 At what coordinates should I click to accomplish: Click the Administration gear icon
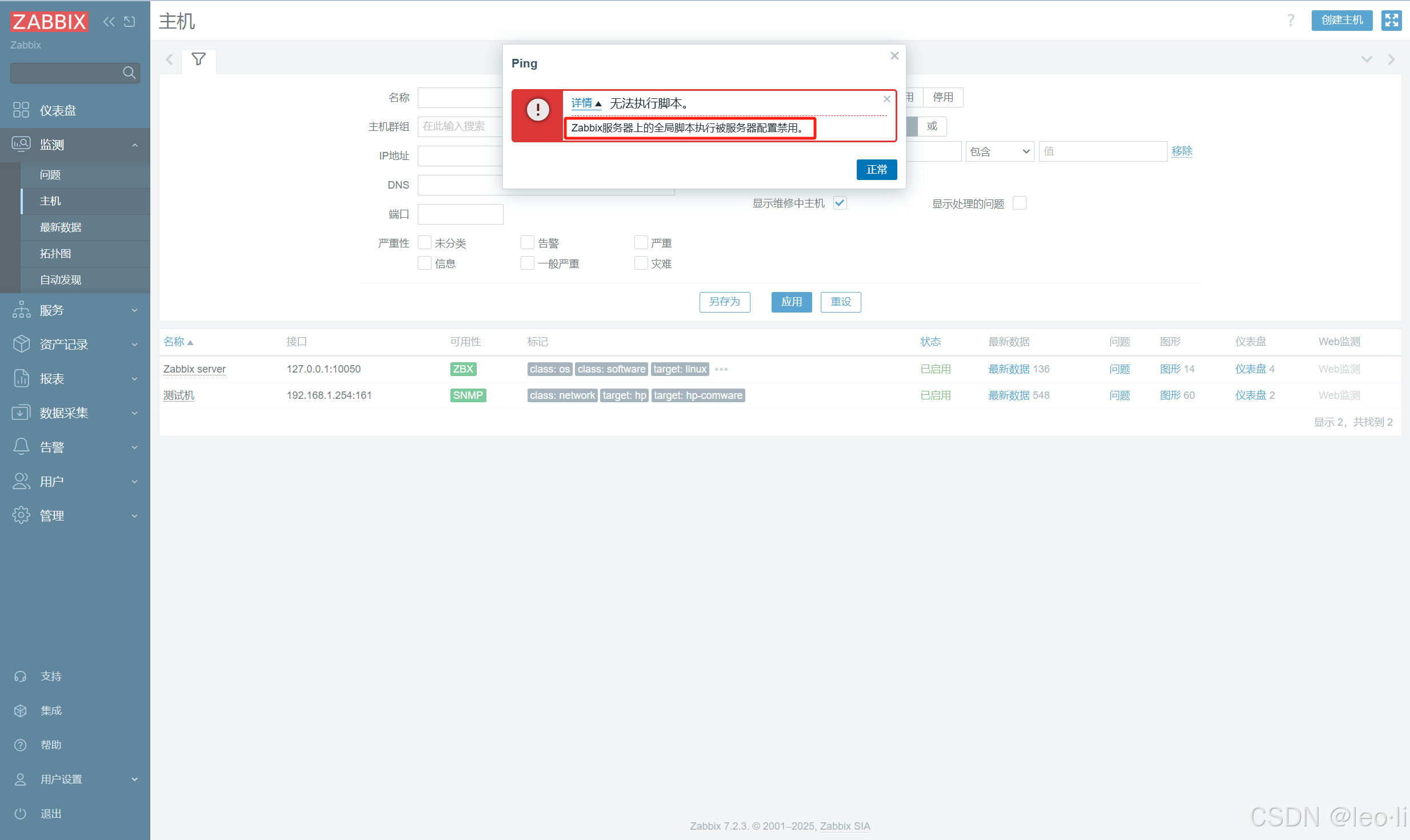(21, 515)
